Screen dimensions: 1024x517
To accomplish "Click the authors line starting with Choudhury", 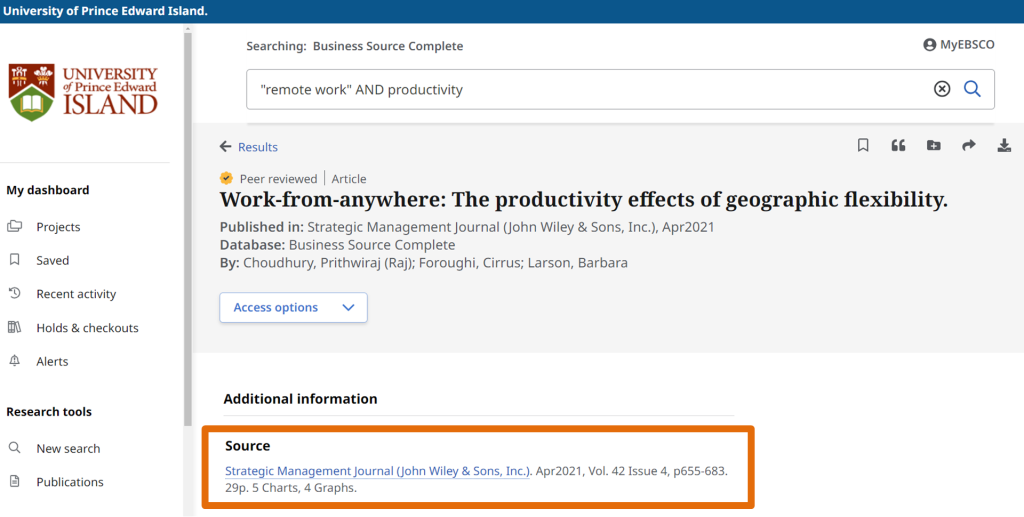I will click(424, 263).
